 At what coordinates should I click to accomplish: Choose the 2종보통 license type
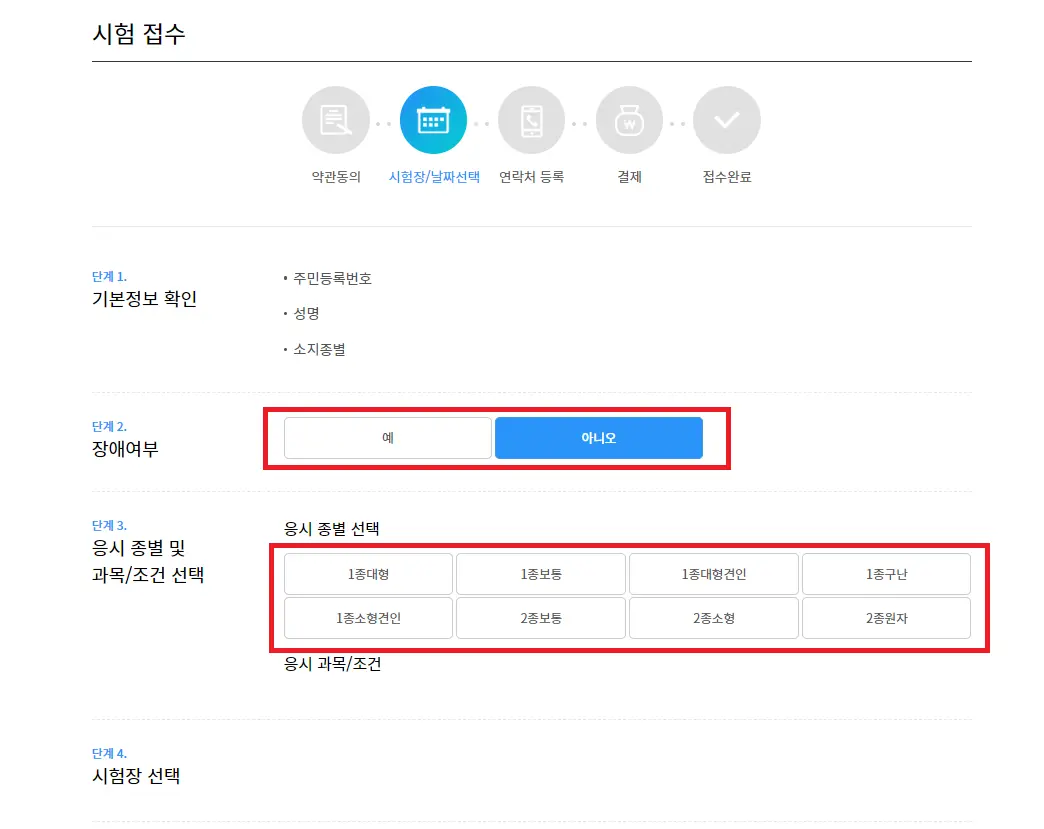[540, 617]
